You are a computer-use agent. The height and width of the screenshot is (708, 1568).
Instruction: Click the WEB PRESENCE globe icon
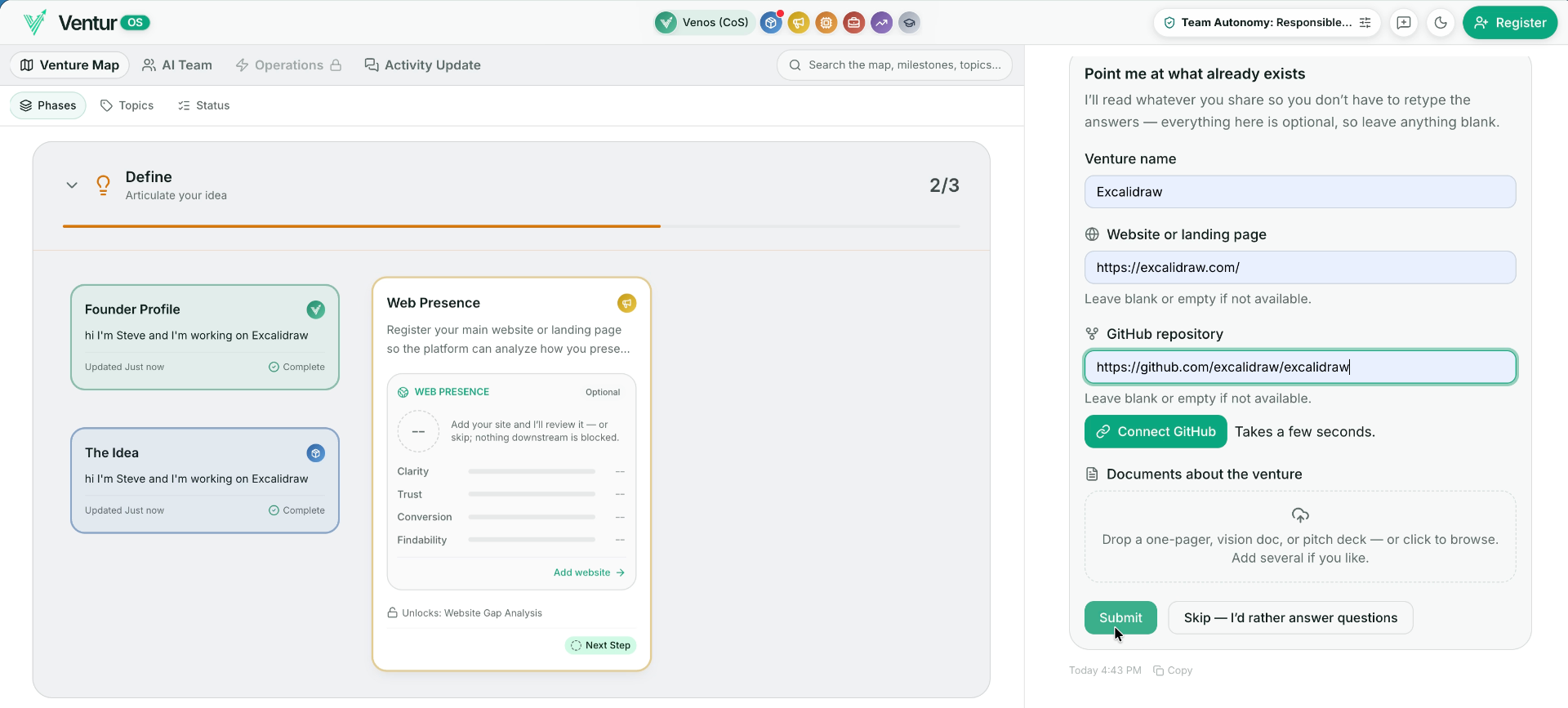(x=403, y=392)
